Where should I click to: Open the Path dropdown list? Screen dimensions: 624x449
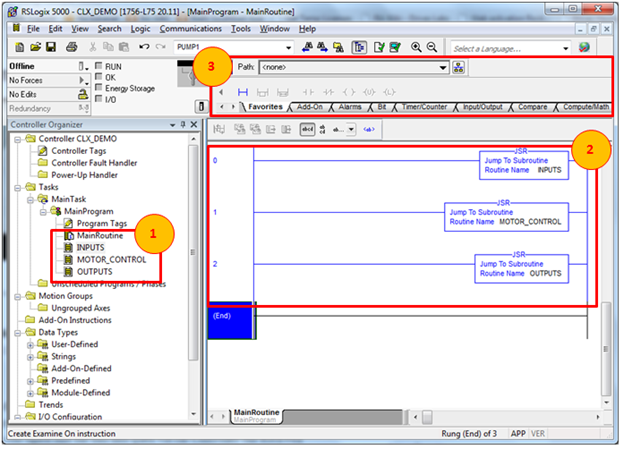point(442,68)
